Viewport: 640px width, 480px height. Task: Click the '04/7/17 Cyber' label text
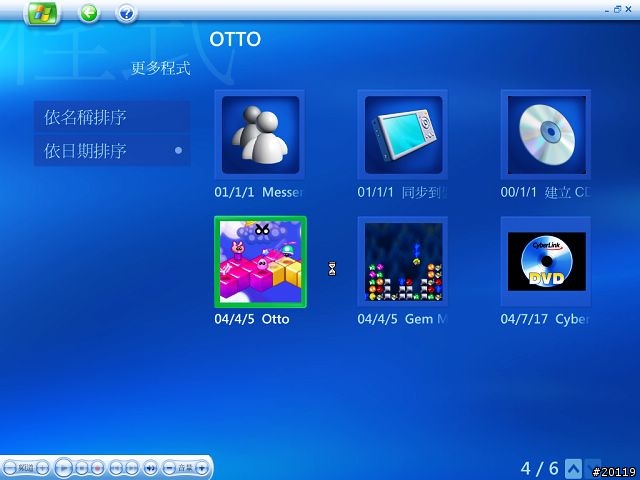[544, 319]
